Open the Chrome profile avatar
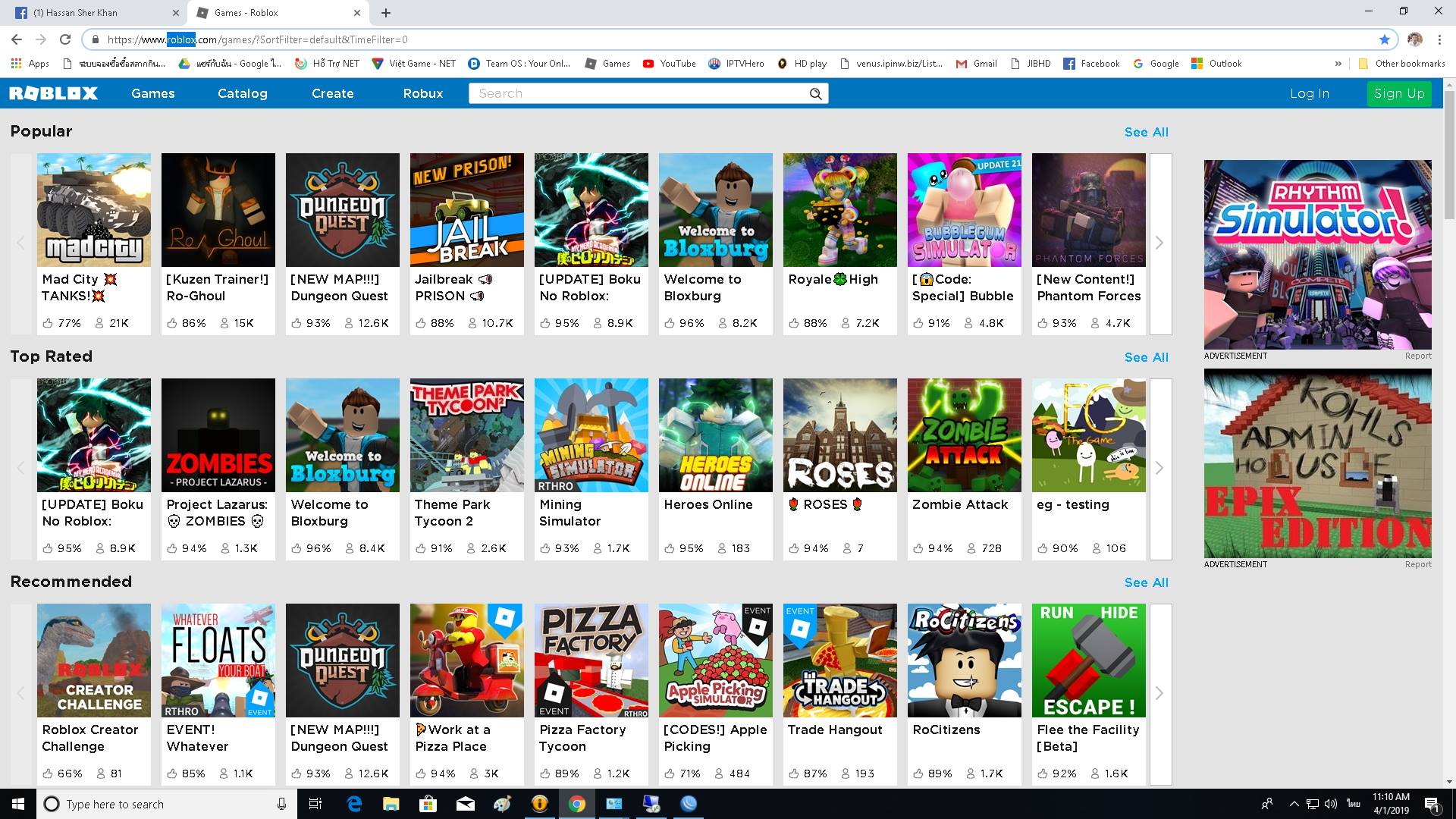The image size is (1456, 819). [x=1414, y=39]
